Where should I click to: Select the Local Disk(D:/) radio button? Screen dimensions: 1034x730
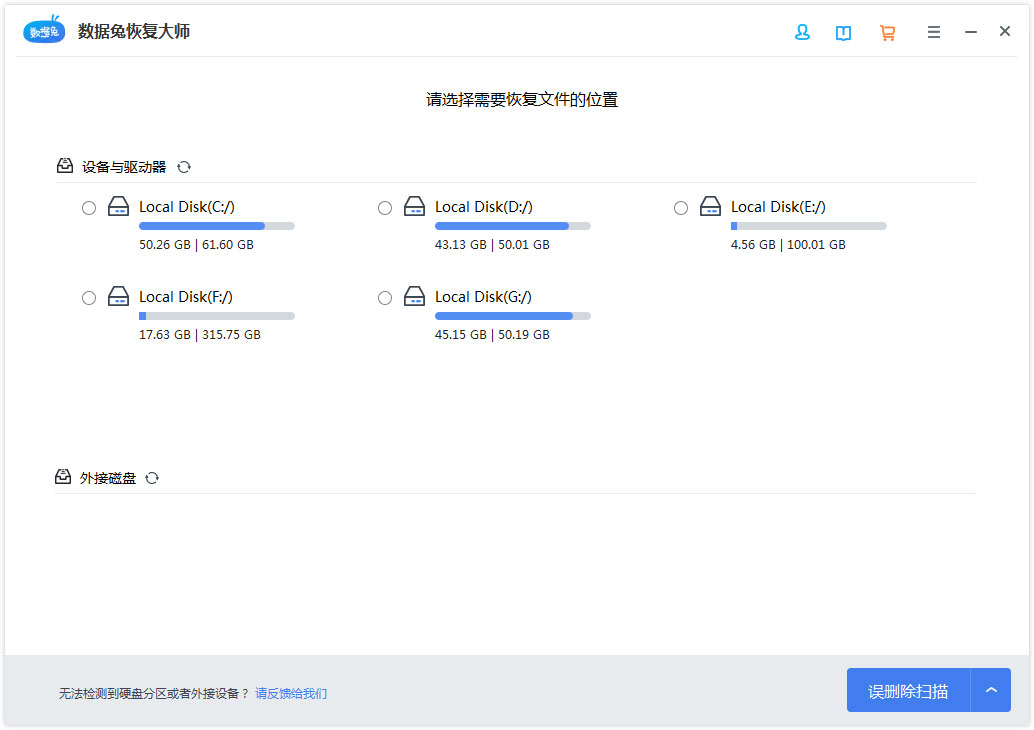(x=385, y=208)
